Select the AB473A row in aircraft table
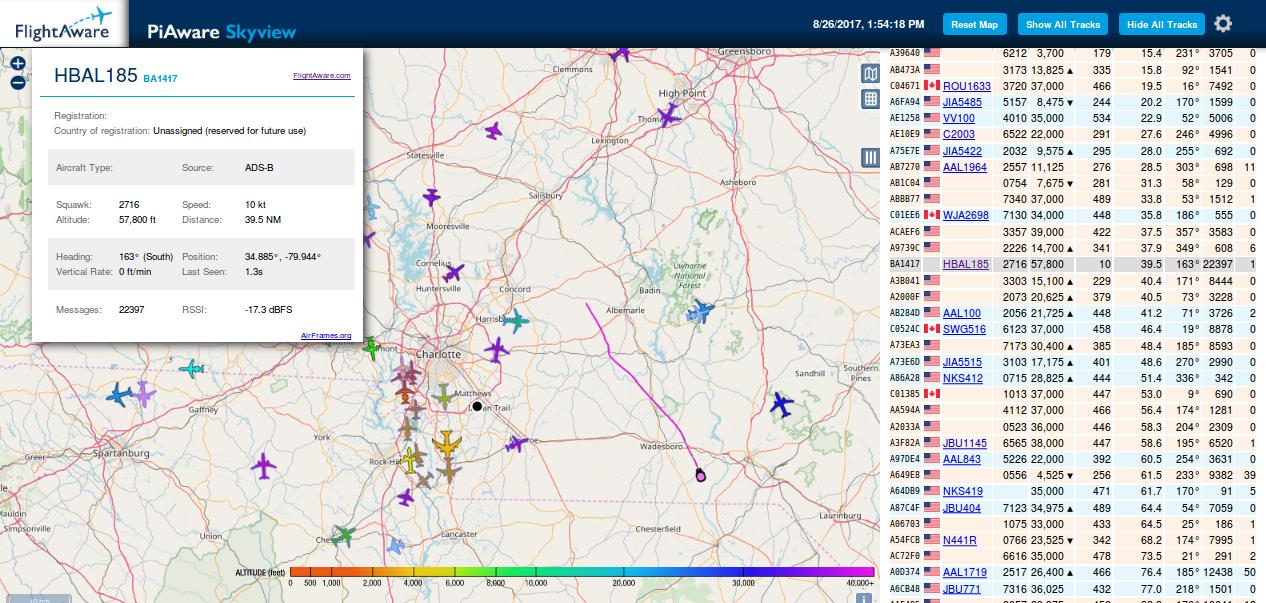 pyautogui.click(x=1073, y=70)
